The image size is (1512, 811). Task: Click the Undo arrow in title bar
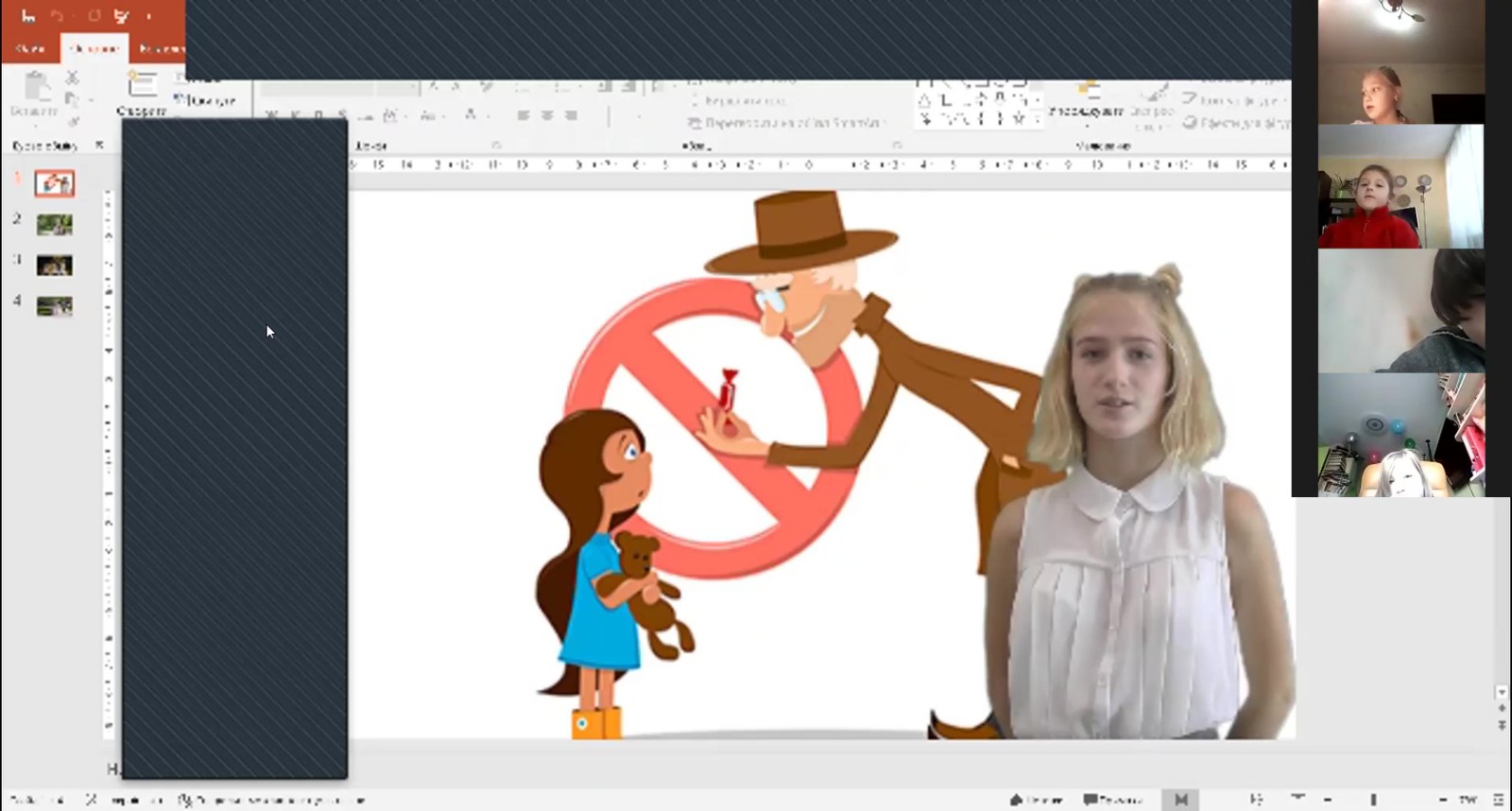[x=58, y=16]
